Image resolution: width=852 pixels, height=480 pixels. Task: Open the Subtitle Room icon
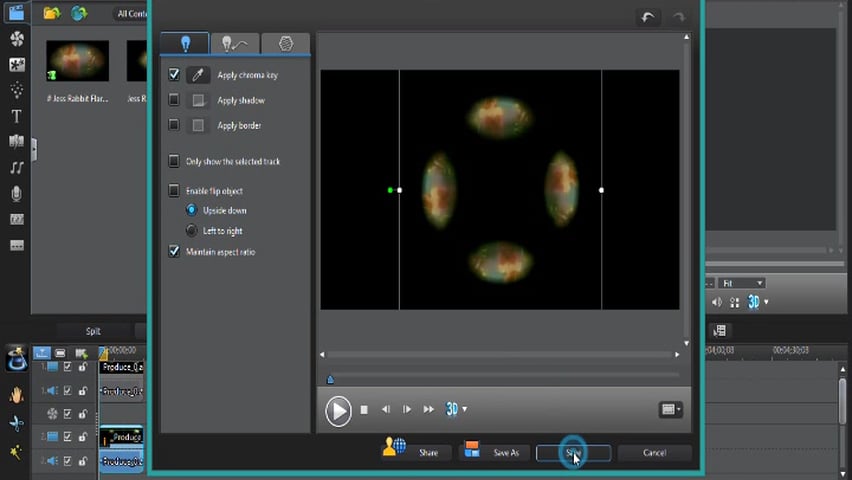tap(16, 245)
